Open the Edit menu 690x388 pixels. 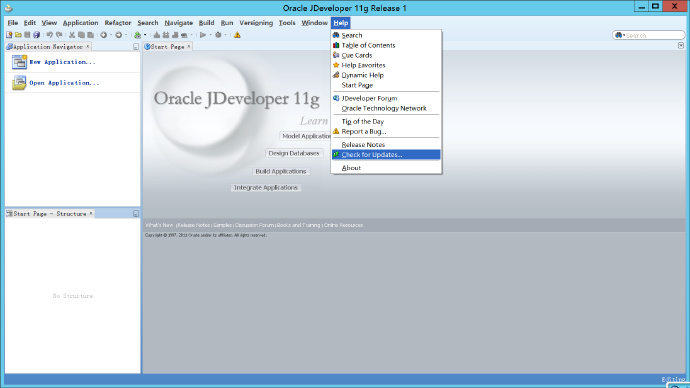pyautogui.click(x=29, y=23)
